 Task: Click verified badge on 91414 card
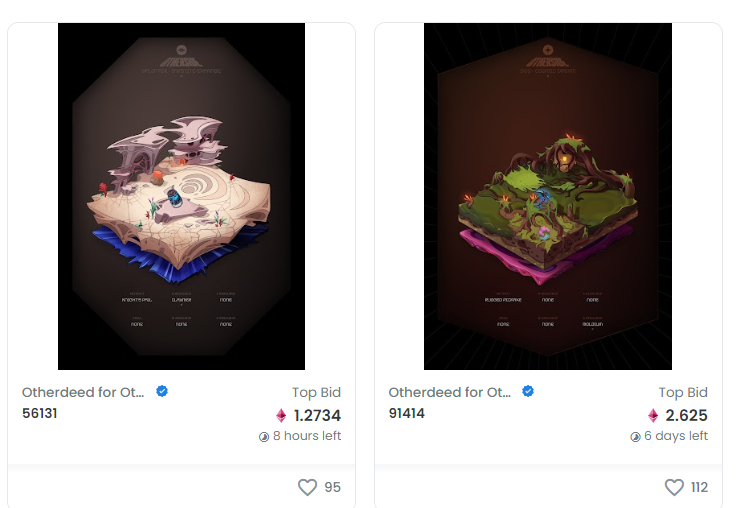click(528, 391)
